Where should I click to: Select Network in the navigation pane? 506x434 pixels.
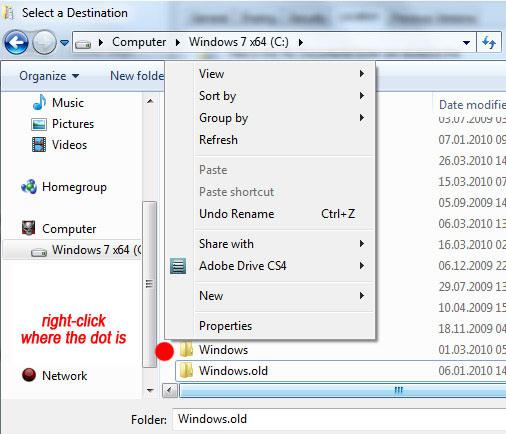(65, 376)
